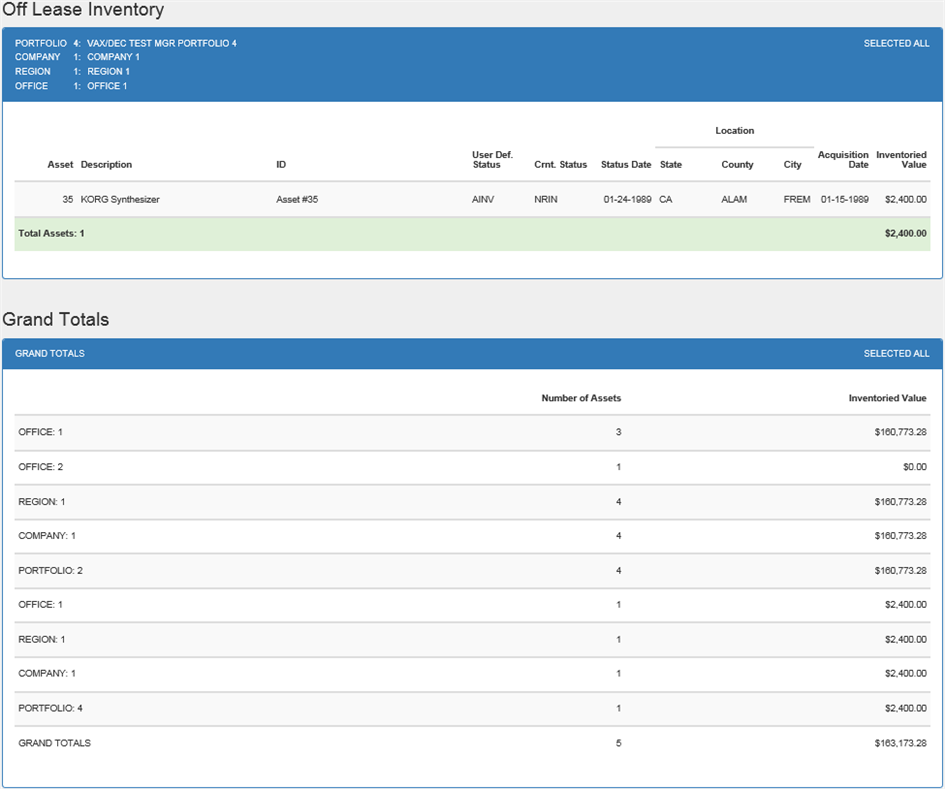Click the 'GRAND TOTALS' bottom row label
945x789 pixels.
(x=54, y=743)
